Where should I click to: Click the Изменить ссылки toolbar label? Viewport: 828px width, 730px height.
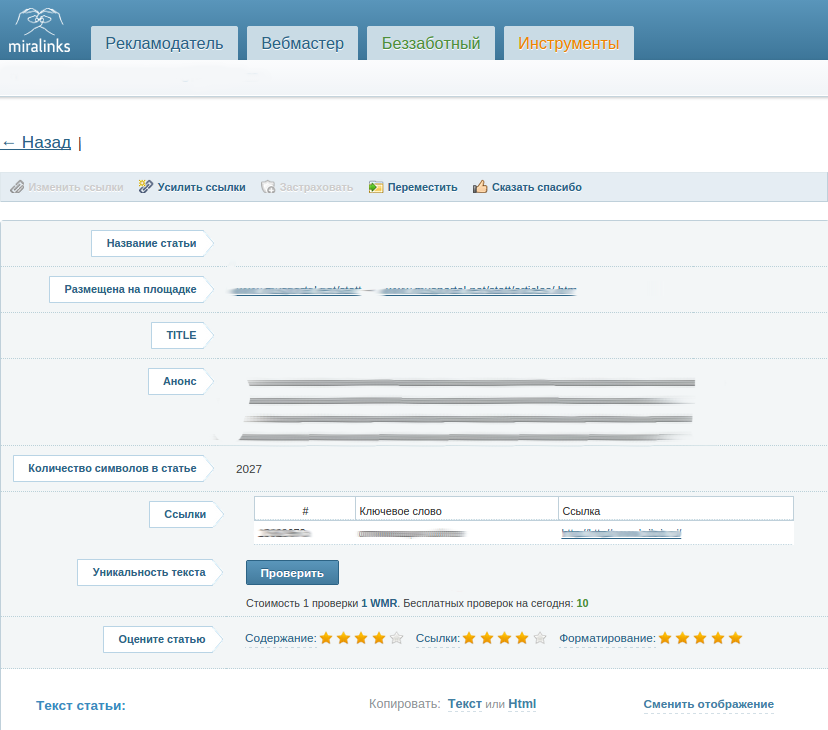(x=76, y=187)
